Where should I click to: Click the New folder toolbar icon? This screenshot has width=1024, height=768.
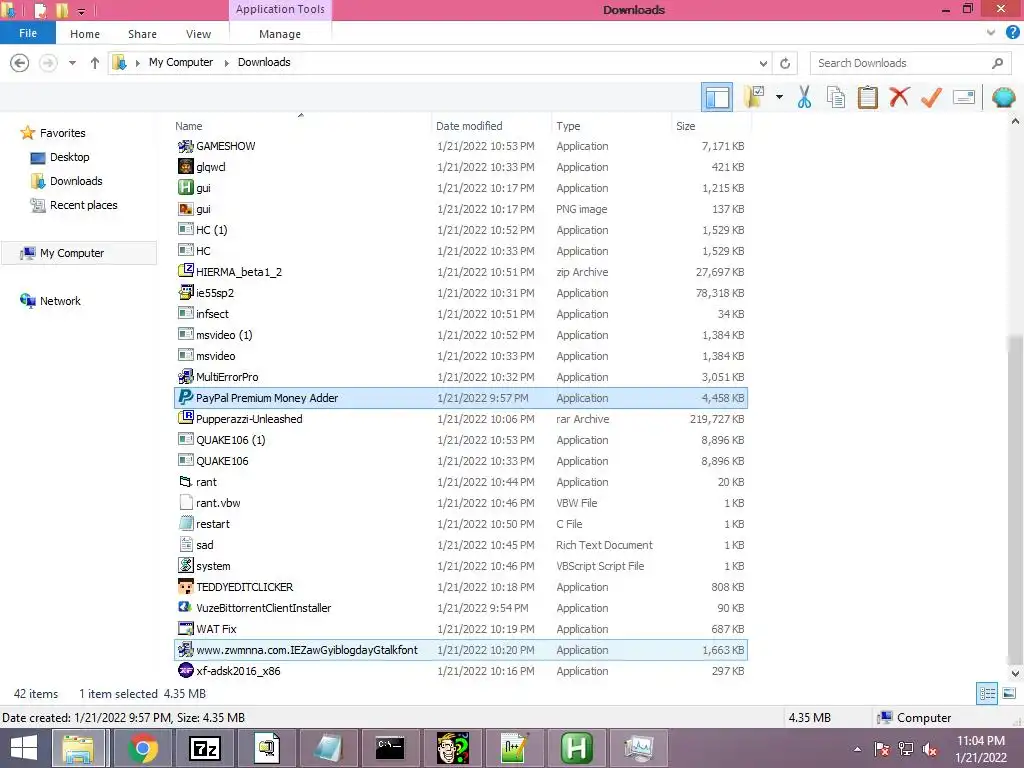tap(754, 97)
